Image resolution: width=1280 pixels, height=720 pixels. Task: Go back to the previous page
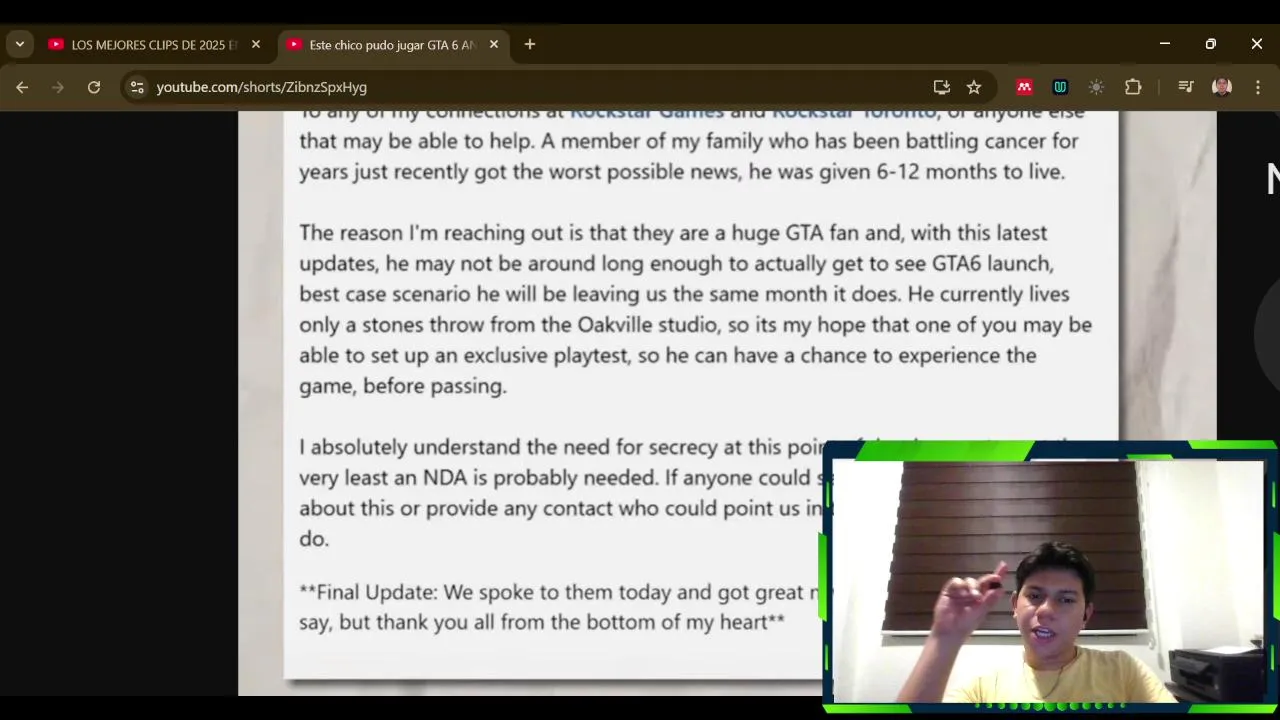point(22,87)
